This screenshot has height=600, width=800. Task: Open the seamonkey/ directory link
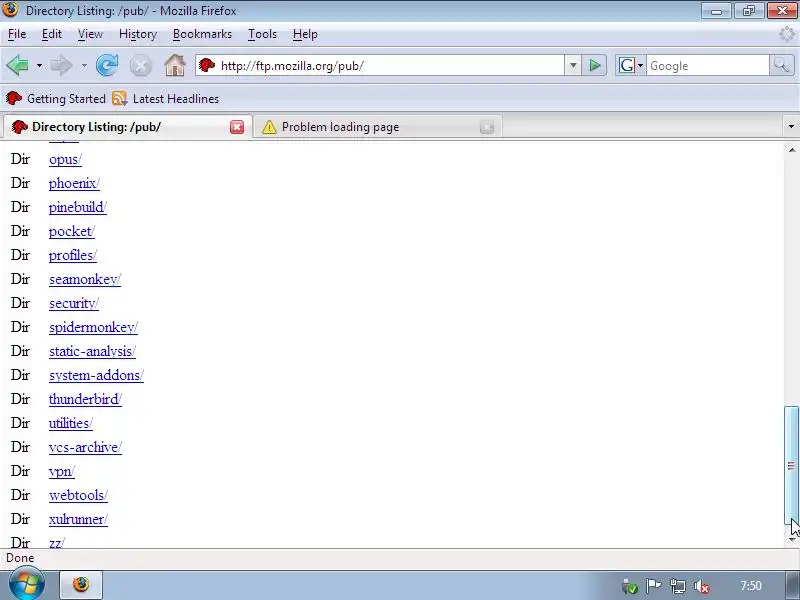tap(85, 279)
